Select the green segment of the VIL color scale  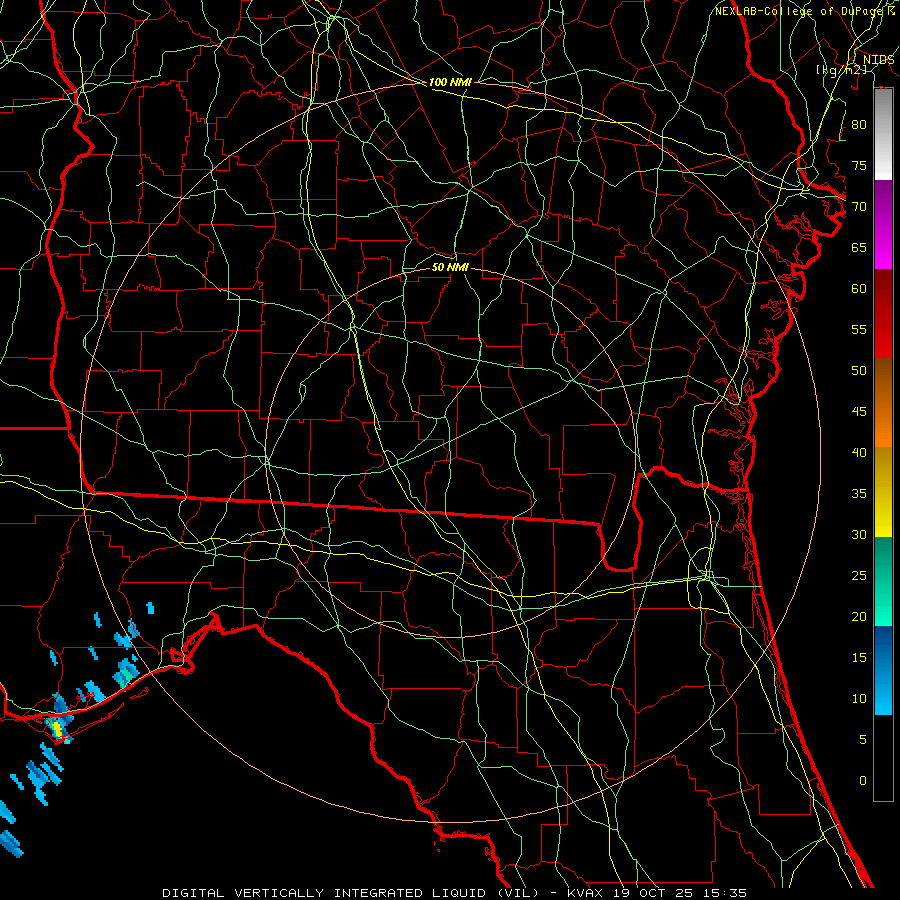(x=883, y=581)
